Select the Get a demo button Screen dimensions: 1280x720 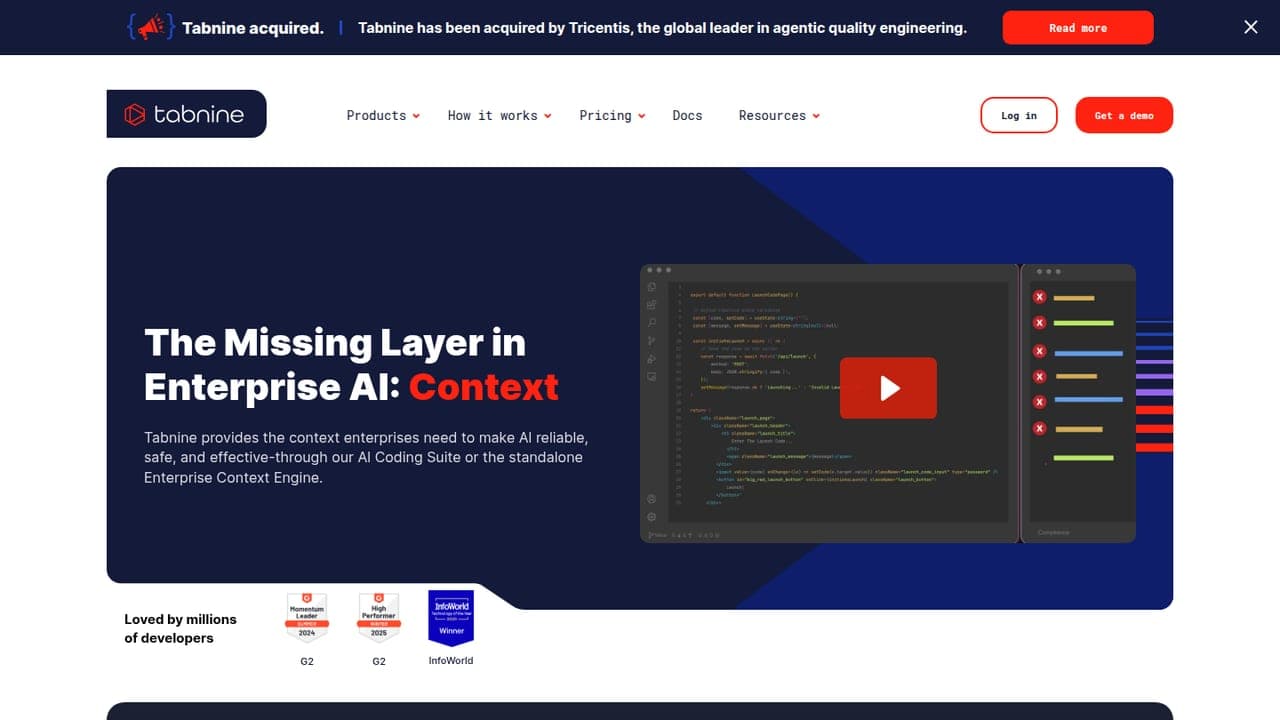point(1124,115)
